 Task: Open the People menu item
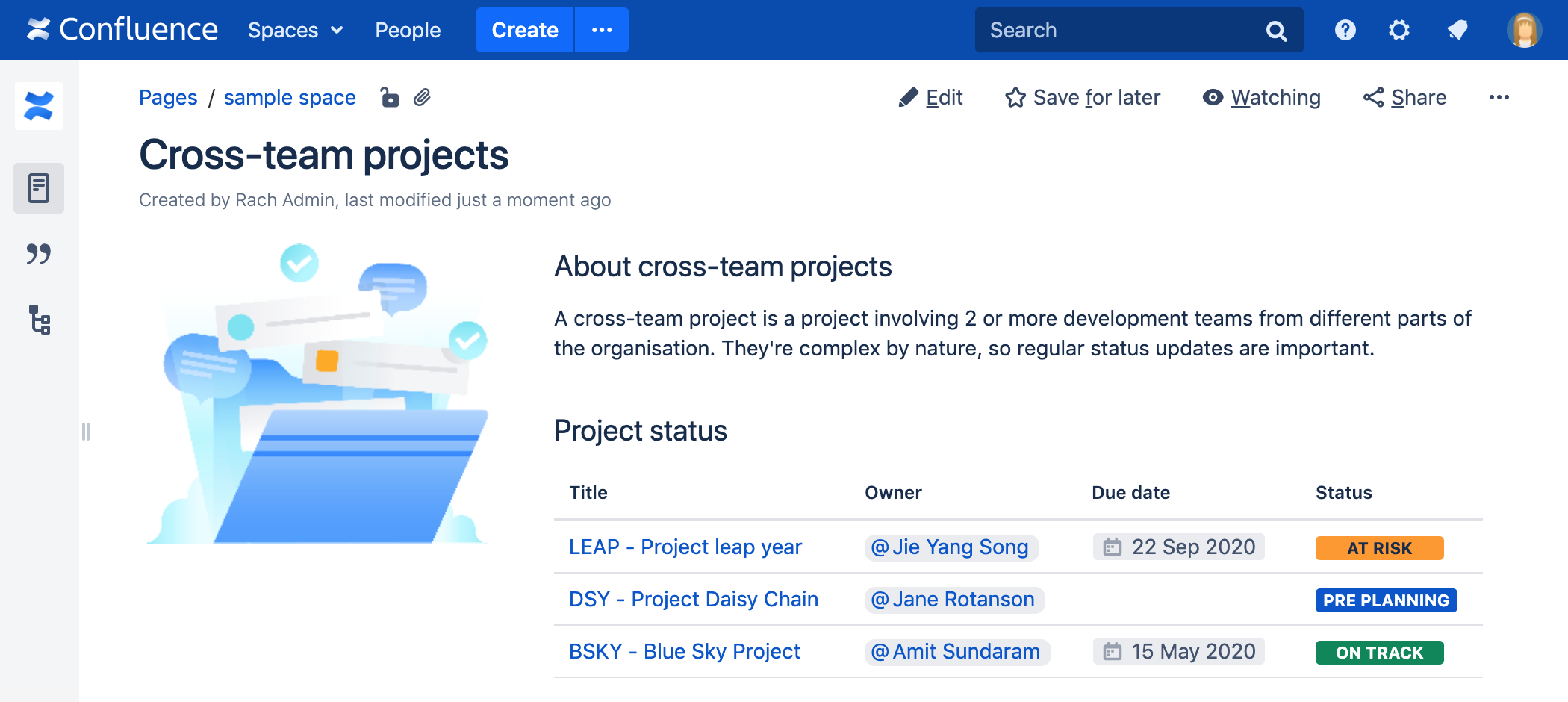click(x=408, y=30)
